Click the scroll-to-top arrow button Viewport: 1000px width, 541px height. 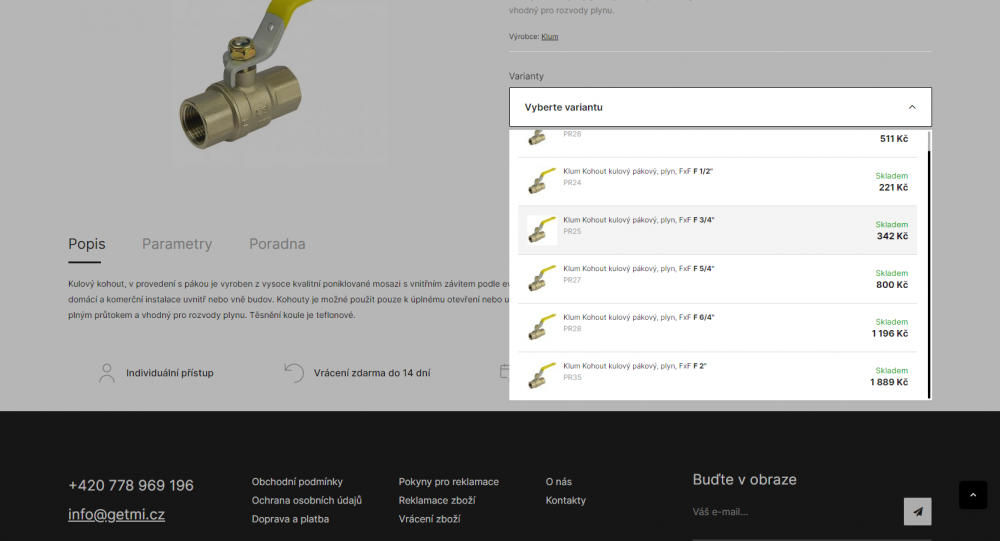973,495
